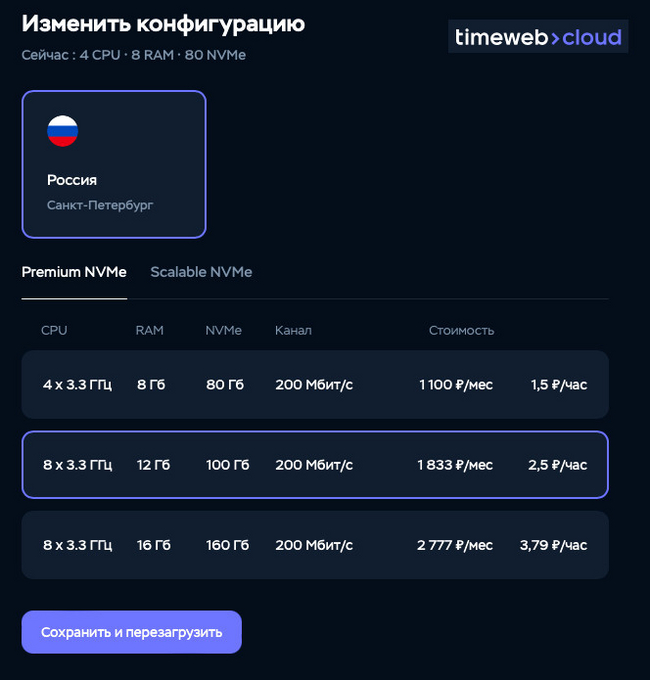Click the current config summary text

click(x=133, y=55)
